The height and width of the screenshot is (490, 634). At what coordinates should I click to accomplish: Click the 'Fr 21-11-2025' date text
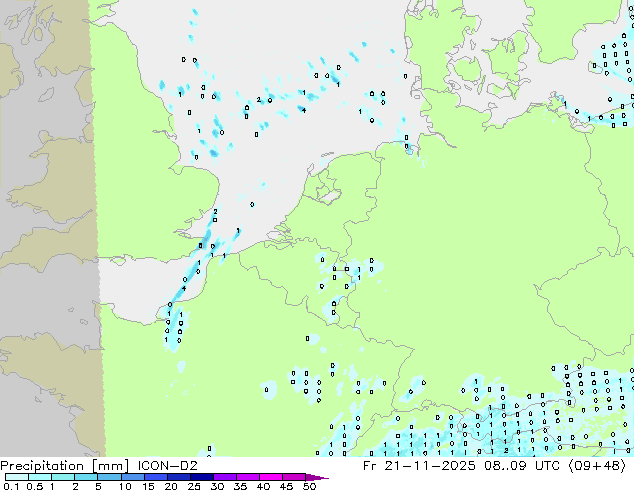419,466
